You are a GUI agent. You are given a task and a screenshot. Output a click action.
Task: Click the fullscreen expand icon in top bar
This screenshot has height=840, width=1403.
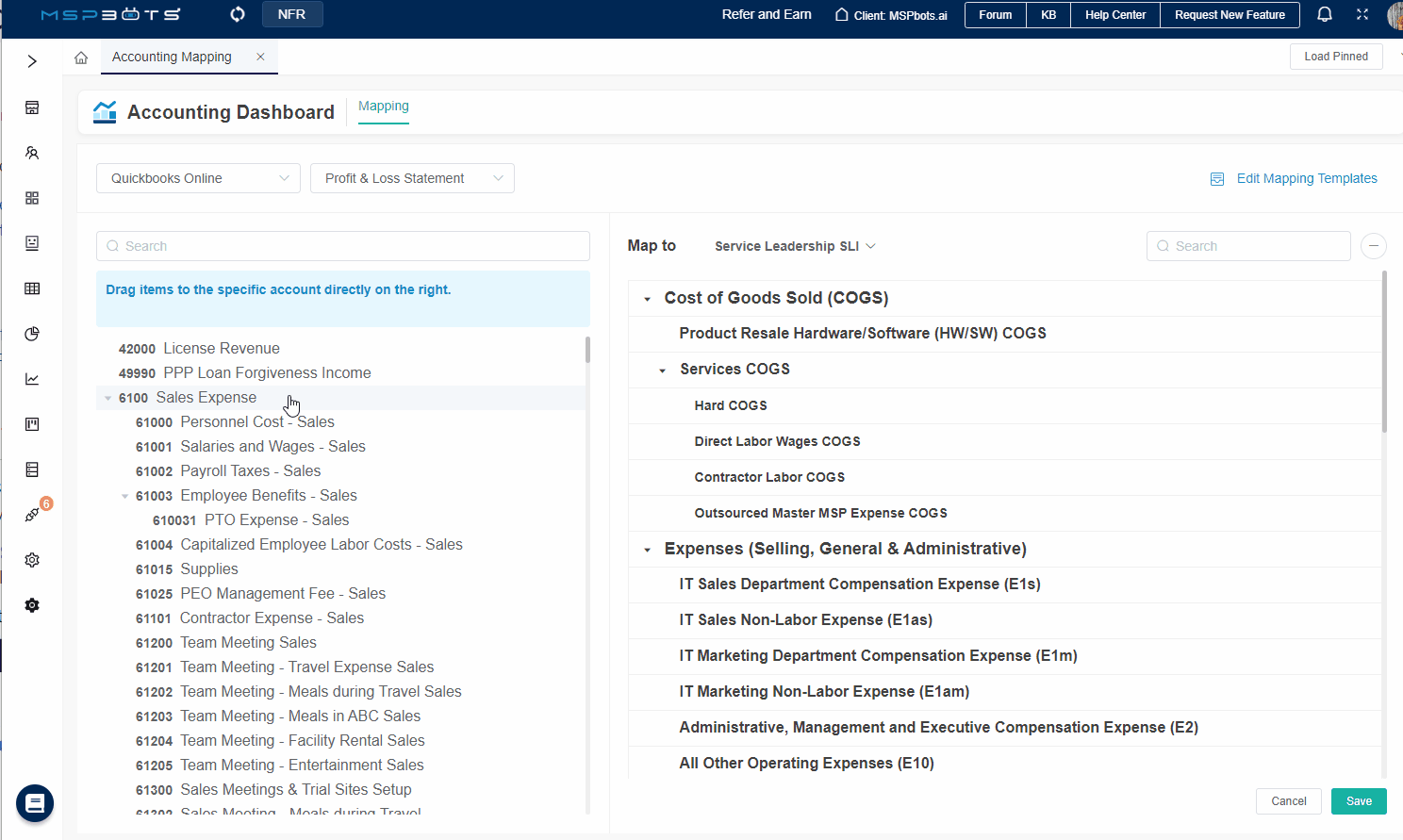1362,14
